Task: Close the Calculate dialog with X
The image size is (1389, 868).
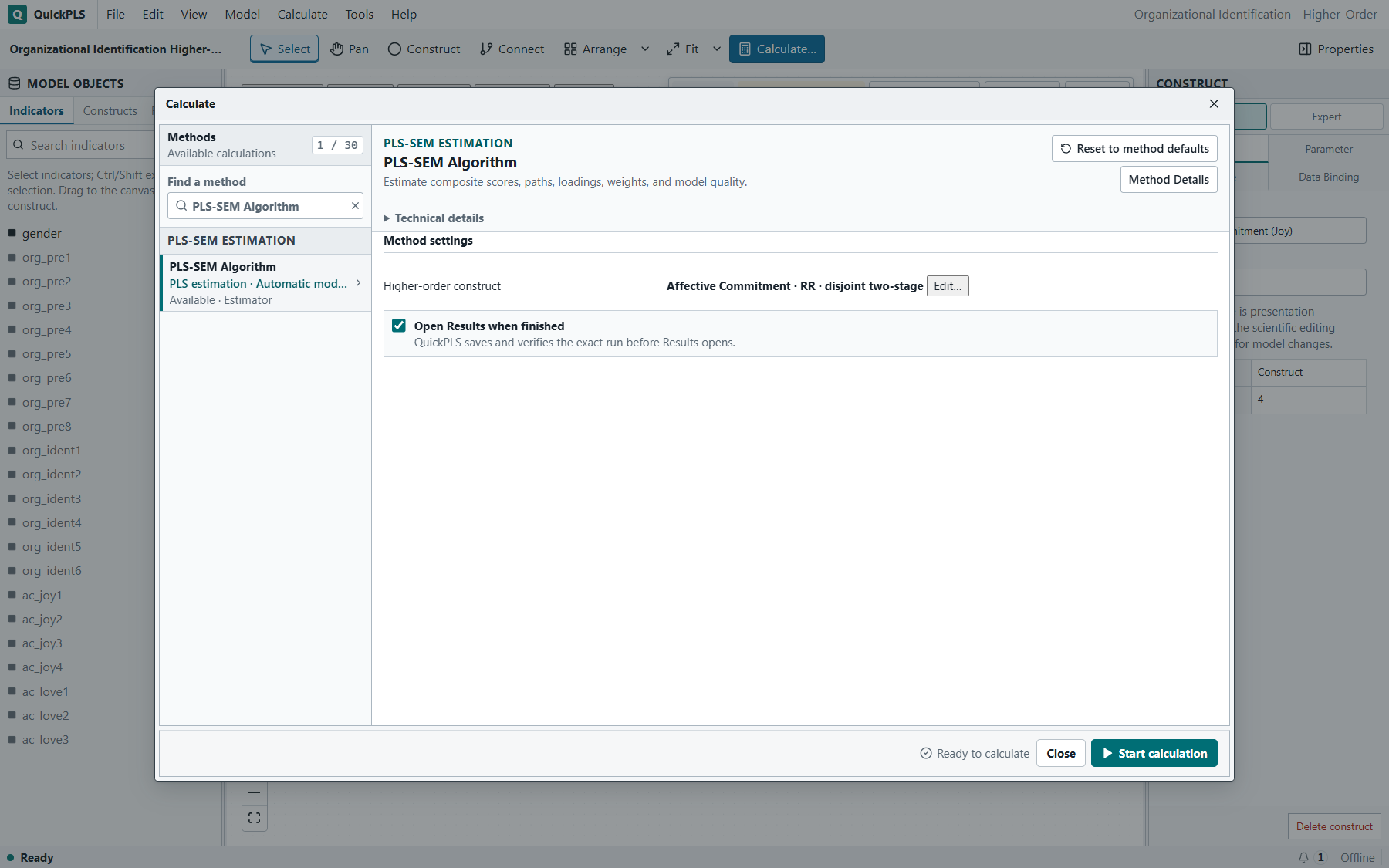Action: [1214, 103]
